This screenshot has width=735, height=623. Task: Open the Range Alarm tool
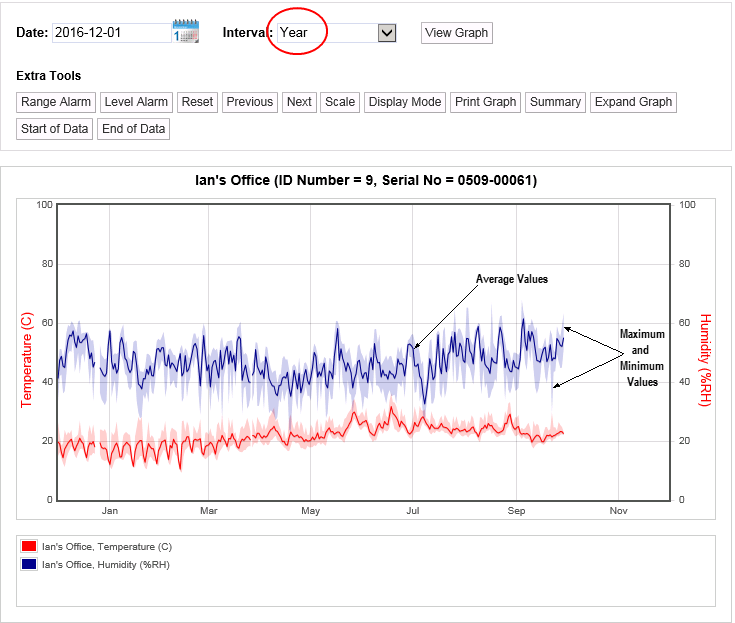click(x=56, y=102)
